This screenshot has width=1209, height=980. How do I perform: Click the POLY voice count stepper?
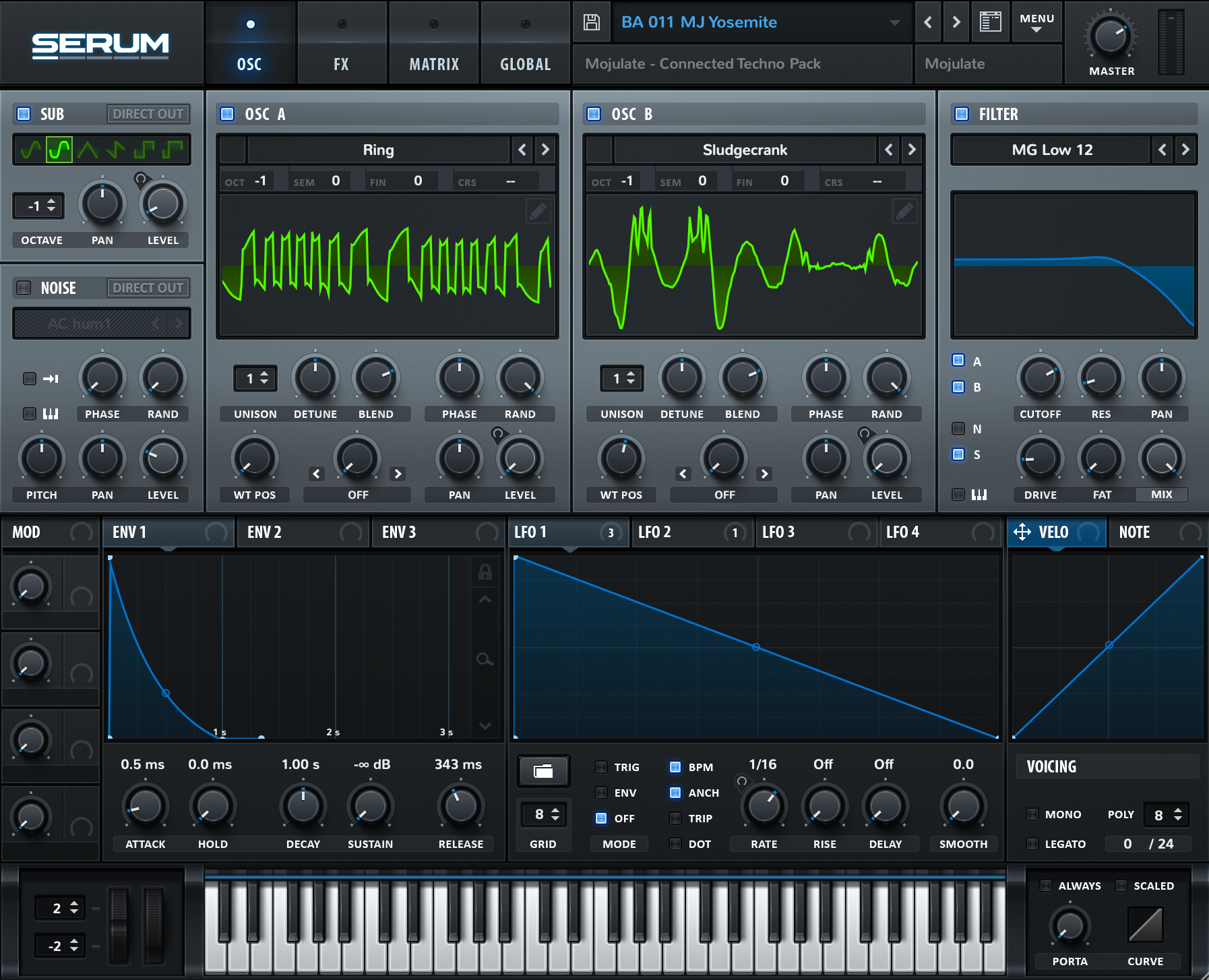click(x=1166, y=815)
